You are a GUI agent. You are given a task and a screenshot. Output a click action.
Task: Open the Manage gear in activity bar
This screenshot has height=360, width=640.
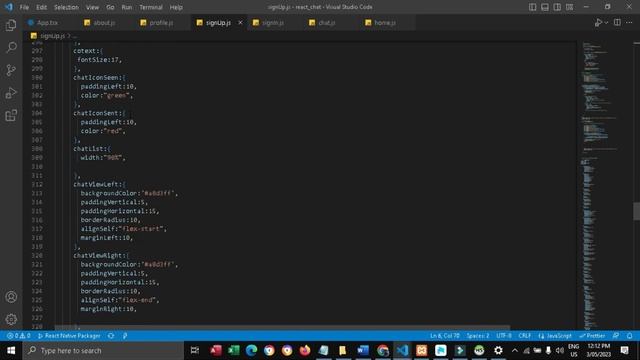11,319
